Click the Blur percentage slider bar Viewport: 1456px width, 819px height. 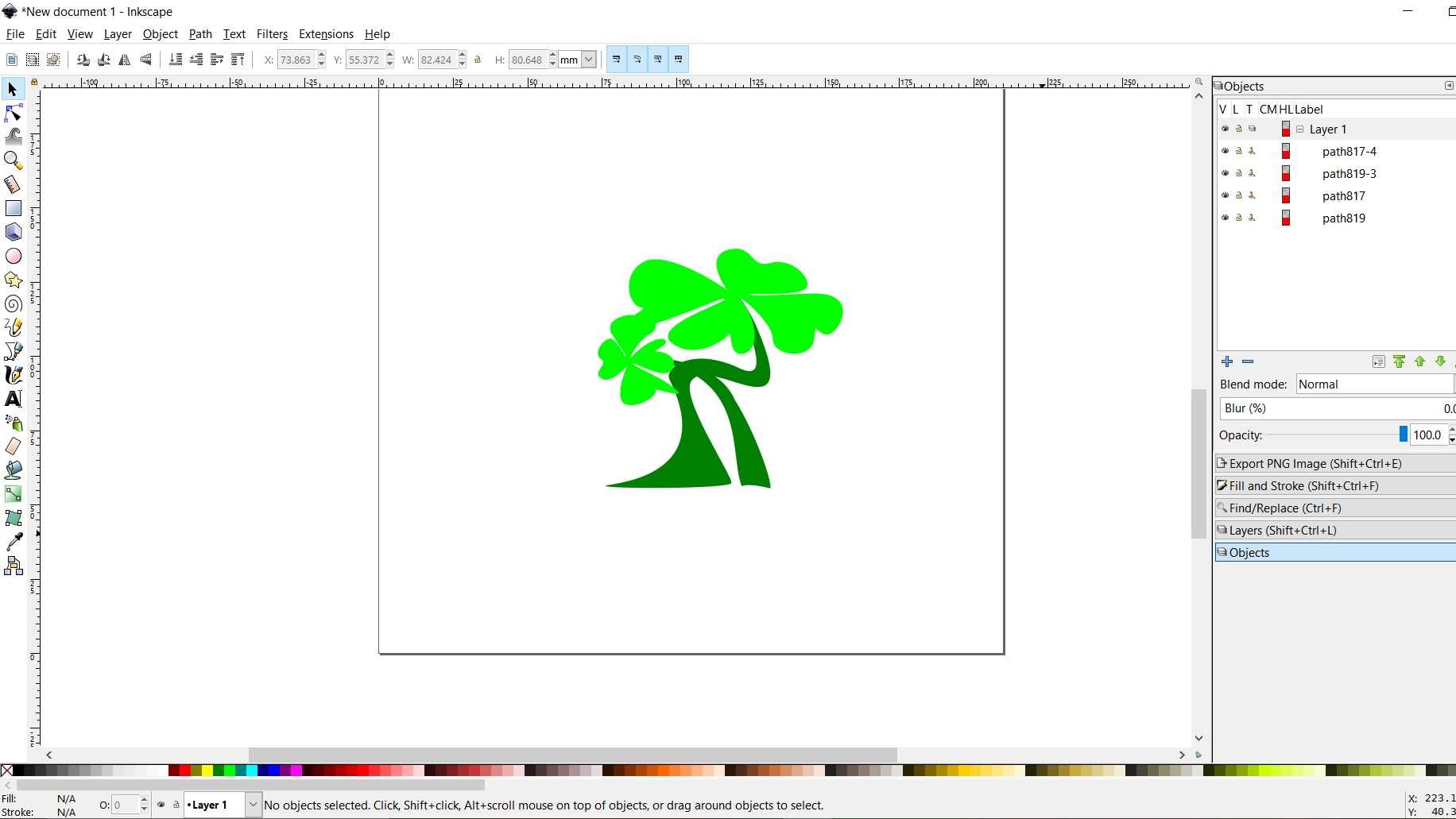tap(1338, 408)
